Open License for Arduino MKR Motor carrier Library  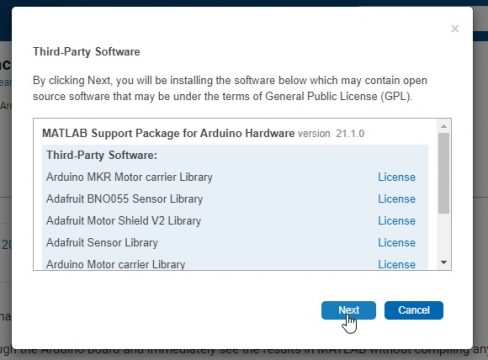397,177
